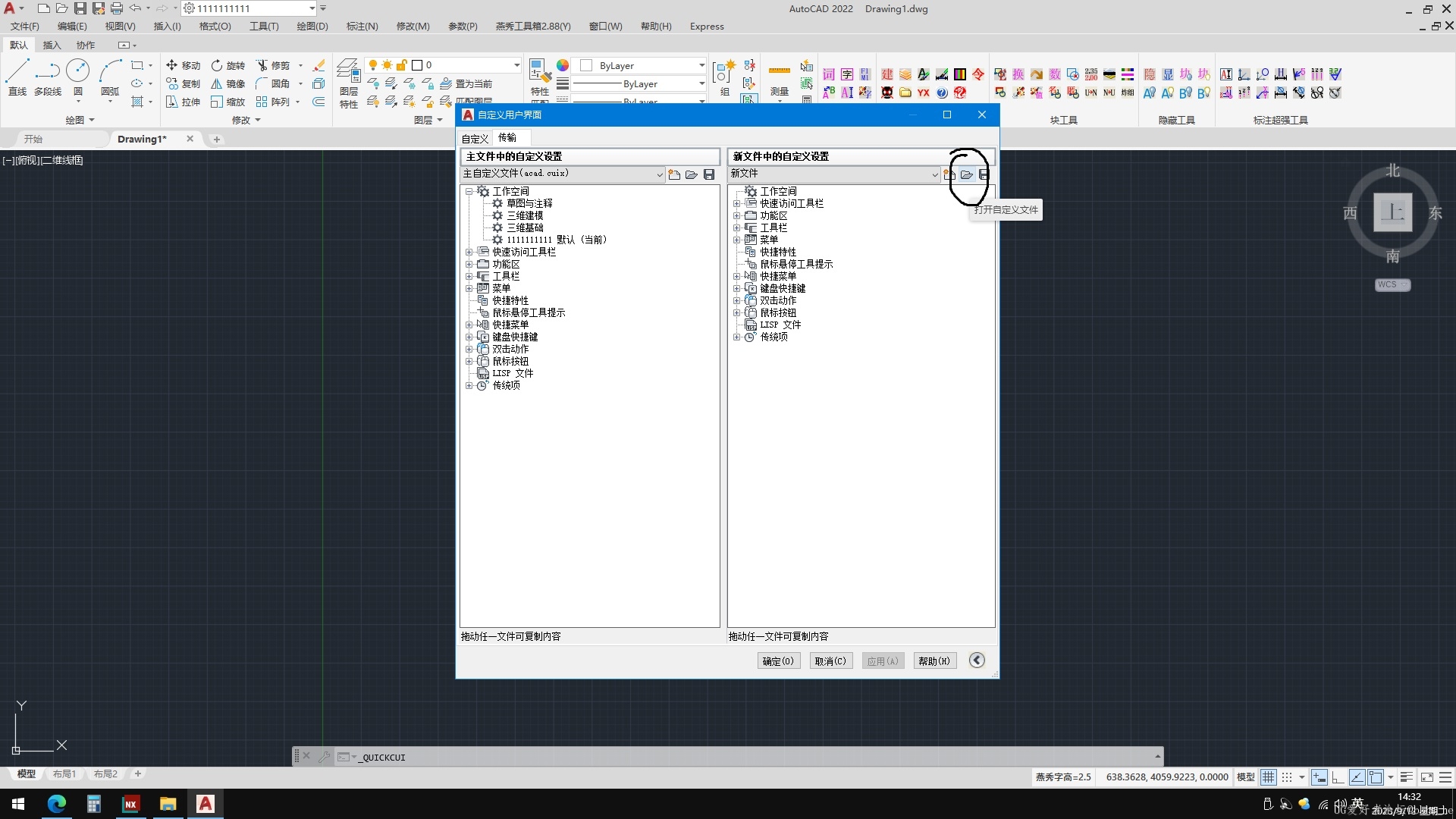
Task: Click the 复制 copy tool
Action: point(183,83)
